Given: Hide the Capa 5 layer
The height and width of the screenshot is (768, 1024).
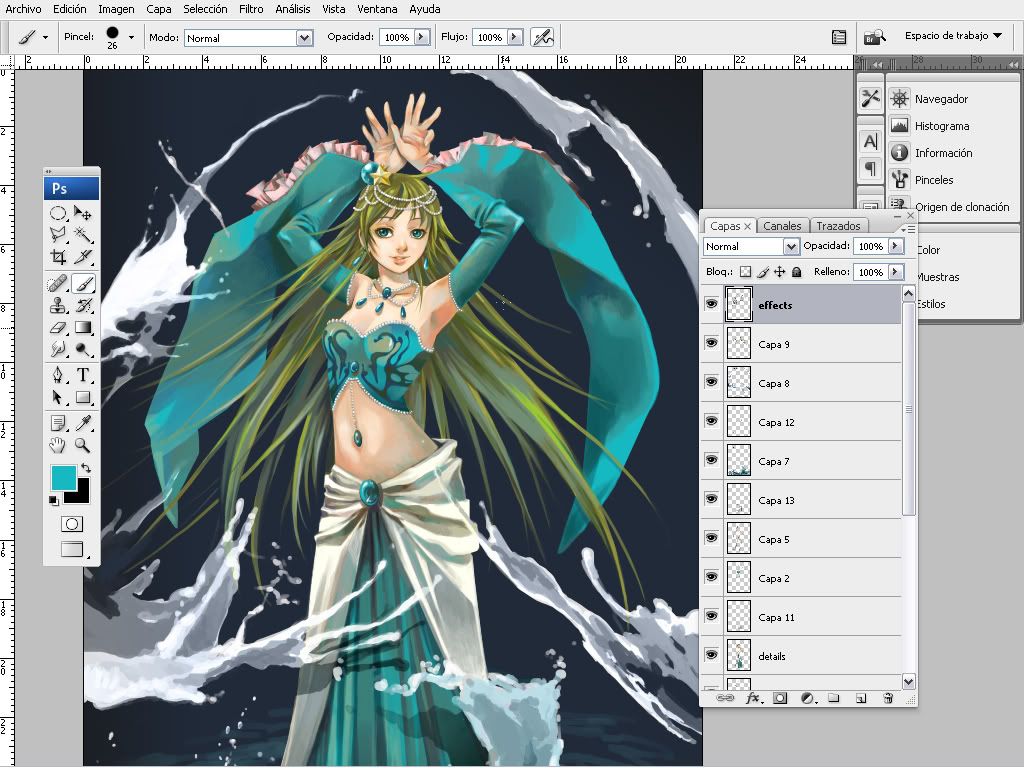Looking at the screenshot, I should pos(712,538).
